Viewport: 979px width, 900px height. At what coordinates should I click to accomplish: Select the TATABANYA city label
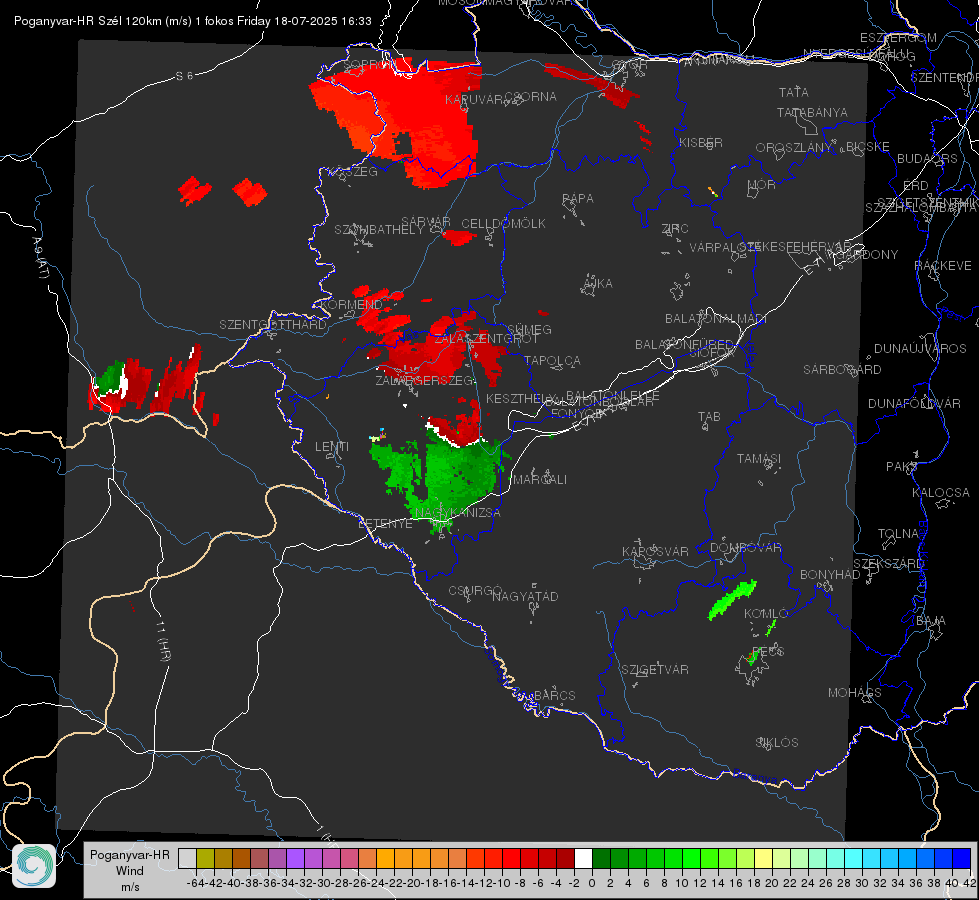812,112
